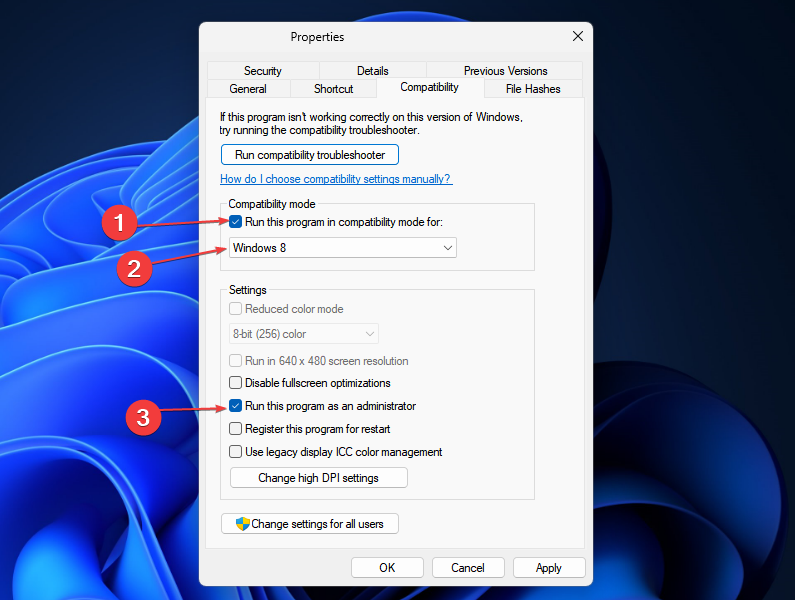Uncheck Run this program in compatibility mode
Viewport: 795px width, 600px height.
[236, 222]
